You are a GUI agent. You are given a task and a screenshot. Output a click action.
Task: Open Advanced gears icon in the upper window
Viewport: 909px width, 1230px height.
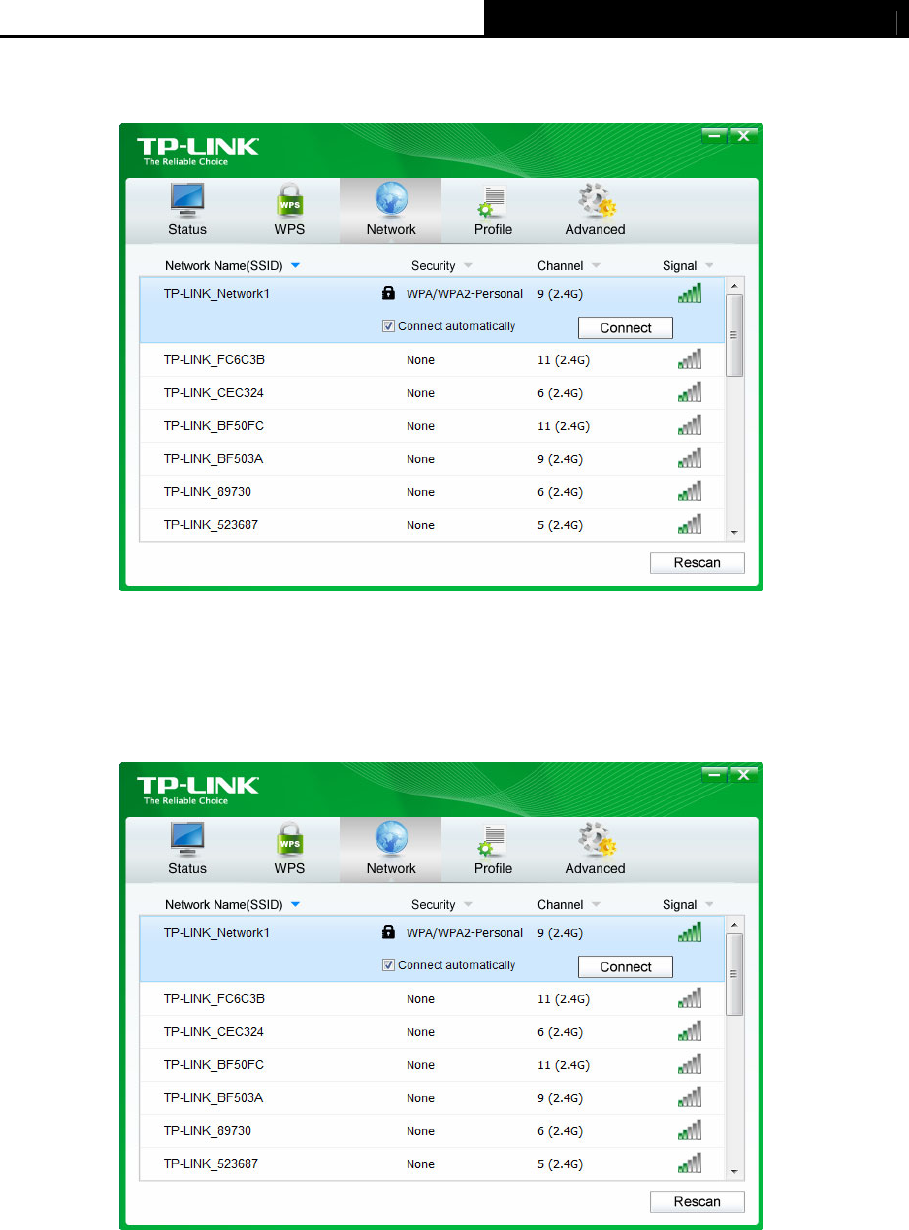(x=597, y=201)
